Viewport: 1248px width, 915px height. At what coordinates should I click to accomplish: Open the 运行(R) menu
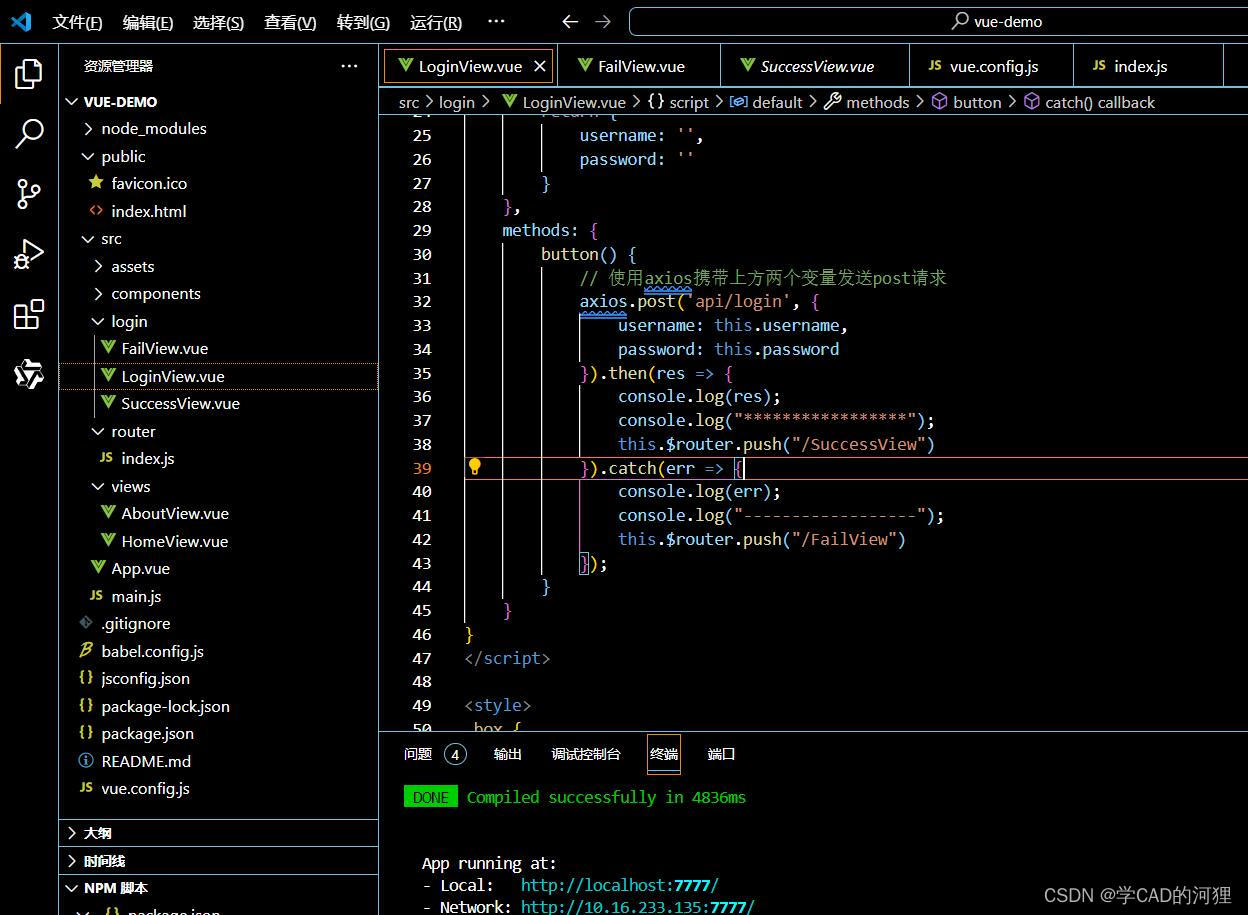[x=436, y=22]
